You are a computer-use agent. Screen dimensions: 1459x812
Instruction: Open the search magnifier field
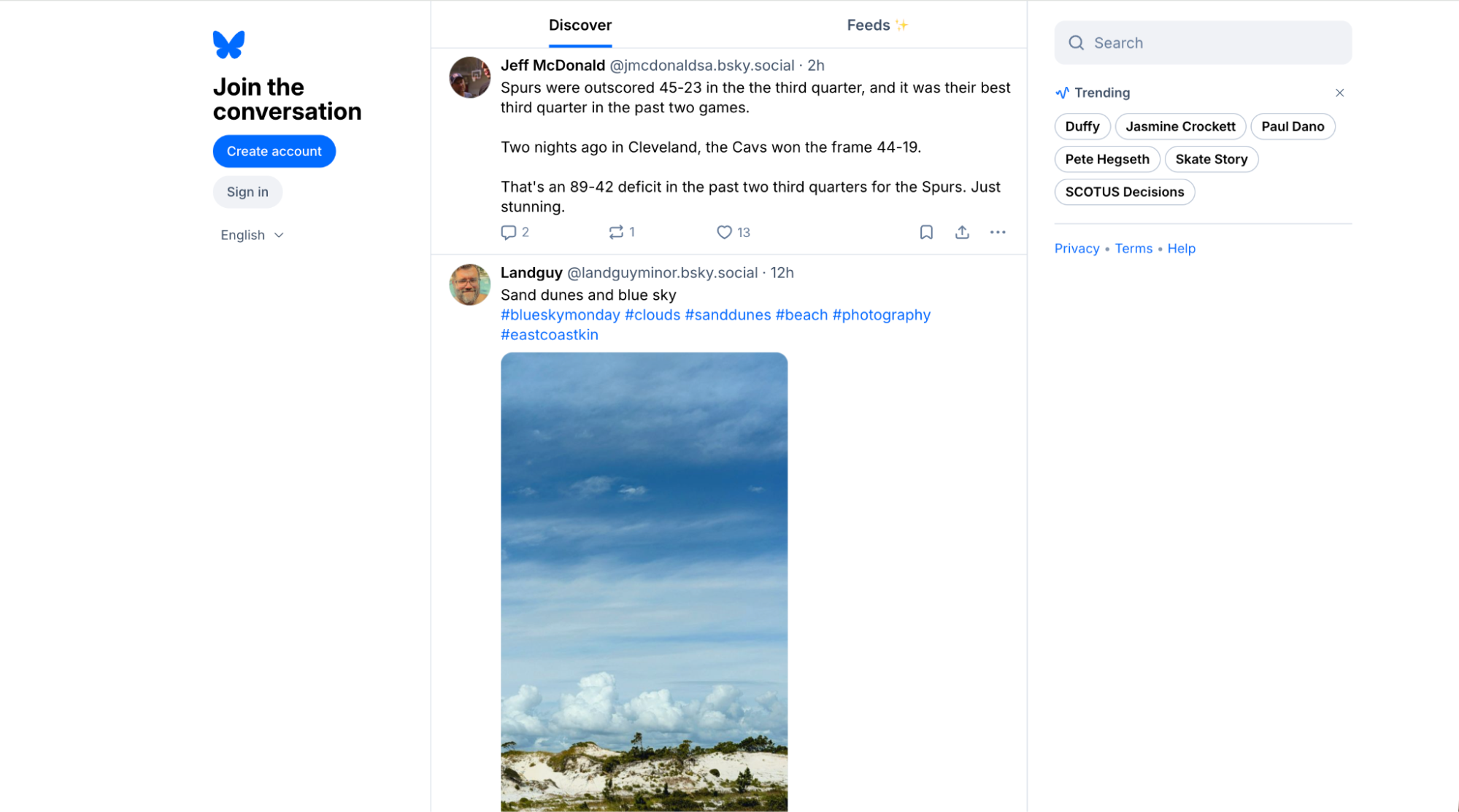[x=1203, y=42]
